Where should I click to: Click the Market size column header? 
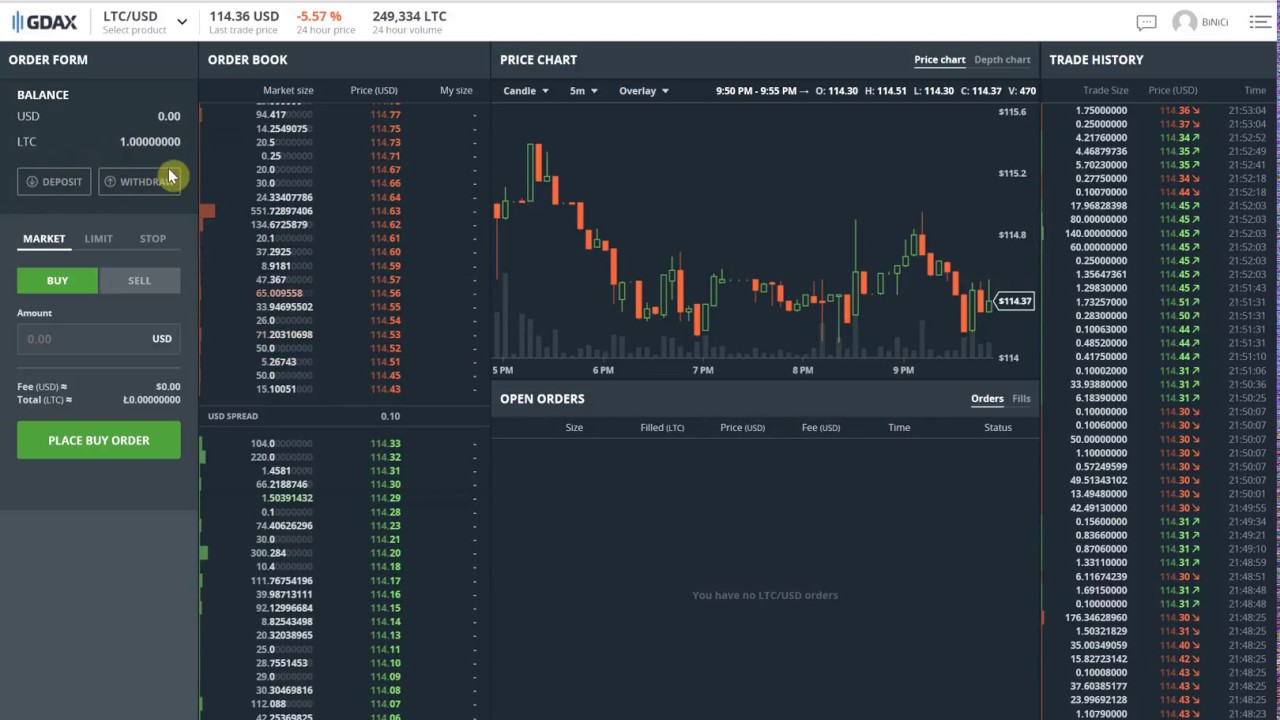point(288,91)
